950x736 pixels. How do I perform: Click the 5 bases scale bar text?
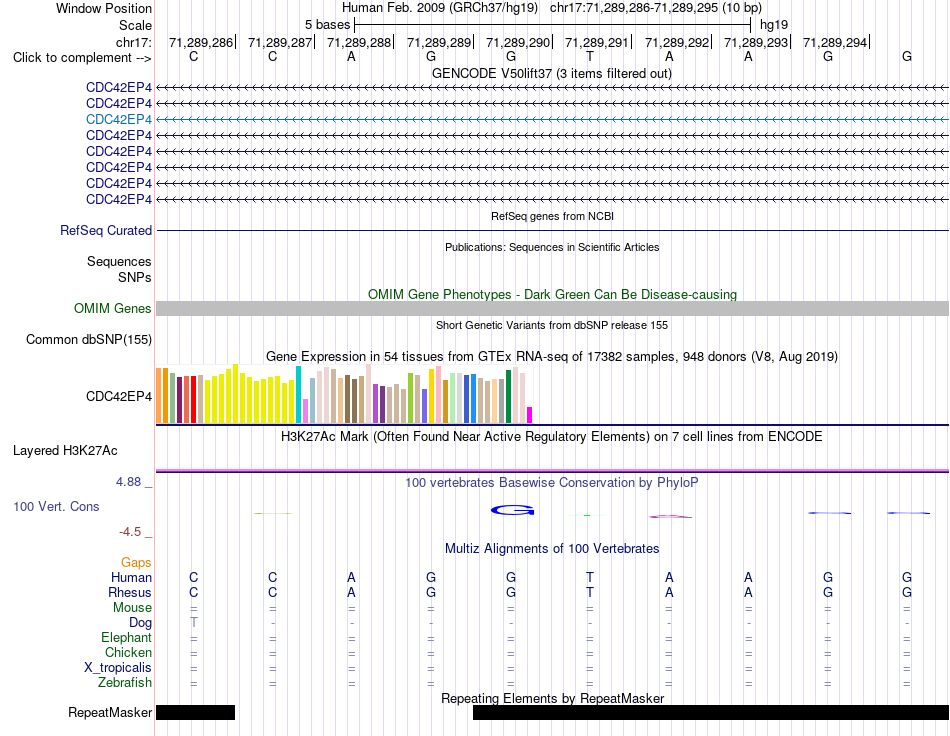tap(327, 25)
